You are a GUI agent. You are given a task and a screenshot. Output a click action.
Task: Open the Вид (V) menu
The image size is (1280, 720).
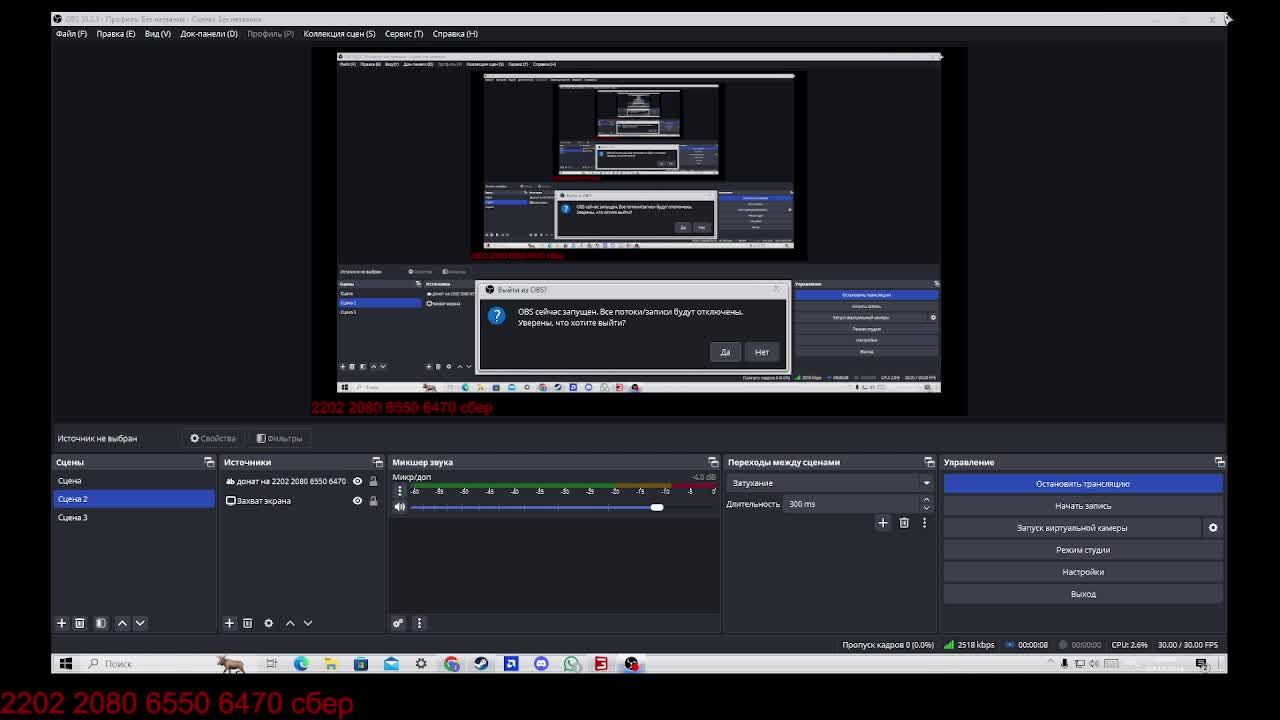(x=158, y=34)
